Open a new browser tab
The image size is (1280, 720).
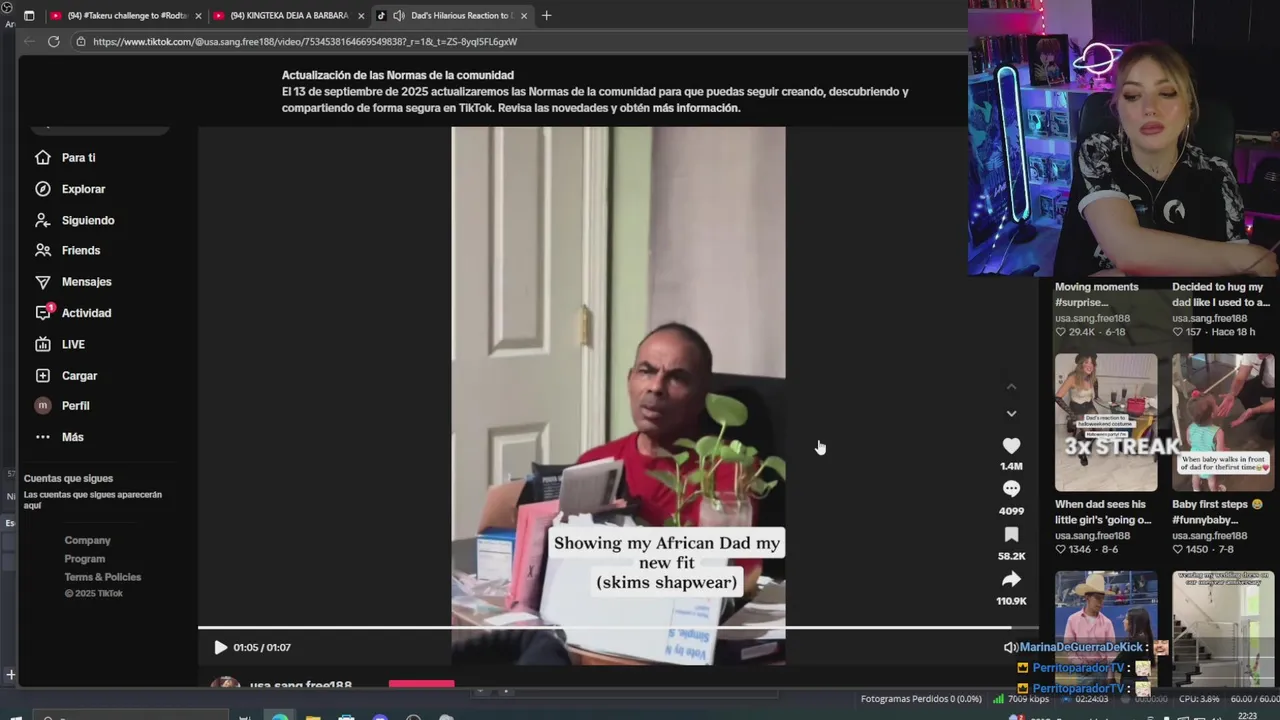pos(546,15)
